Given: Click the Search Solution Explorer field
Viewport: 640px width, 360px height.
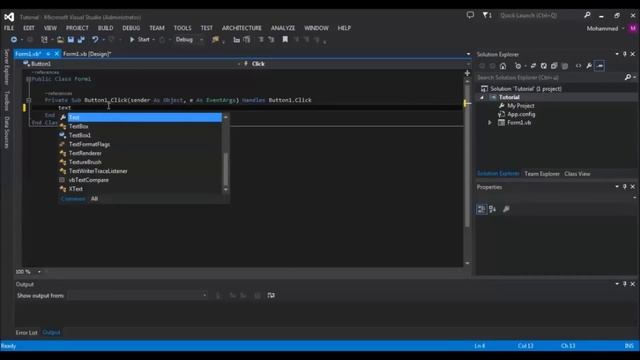Looking at the screenshot, I should tap(549, 78).
